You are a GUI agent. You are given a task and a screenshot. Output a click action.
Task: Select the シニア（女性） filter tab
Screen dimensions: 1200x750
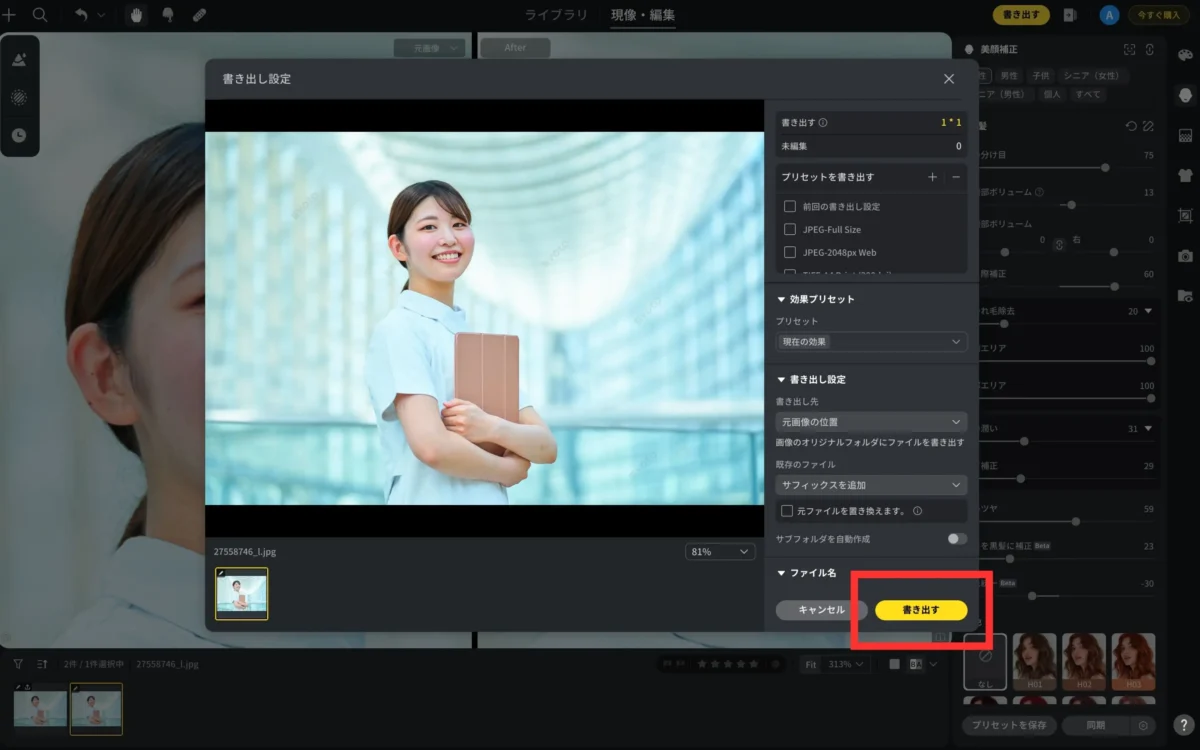click(1092, 75)
